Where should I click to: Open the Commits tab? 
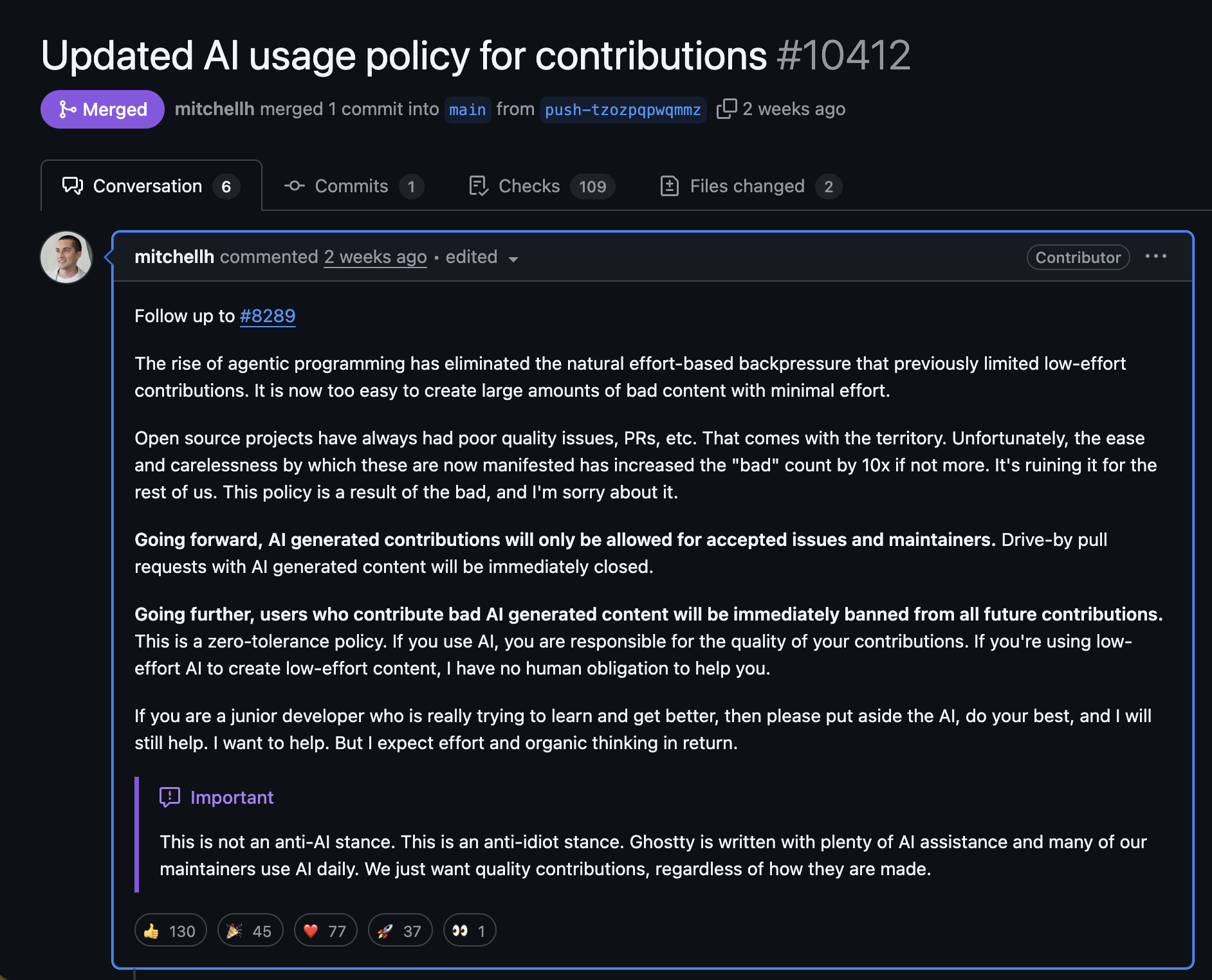353,186
